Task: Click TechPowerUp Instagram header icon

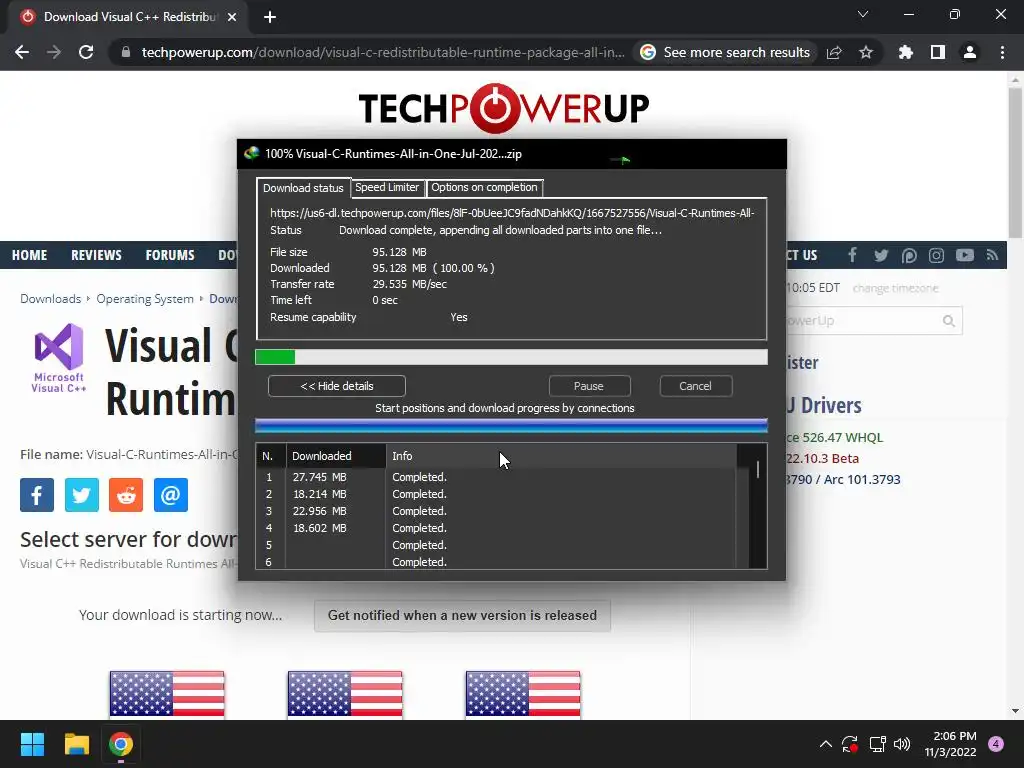Action: 936,255
